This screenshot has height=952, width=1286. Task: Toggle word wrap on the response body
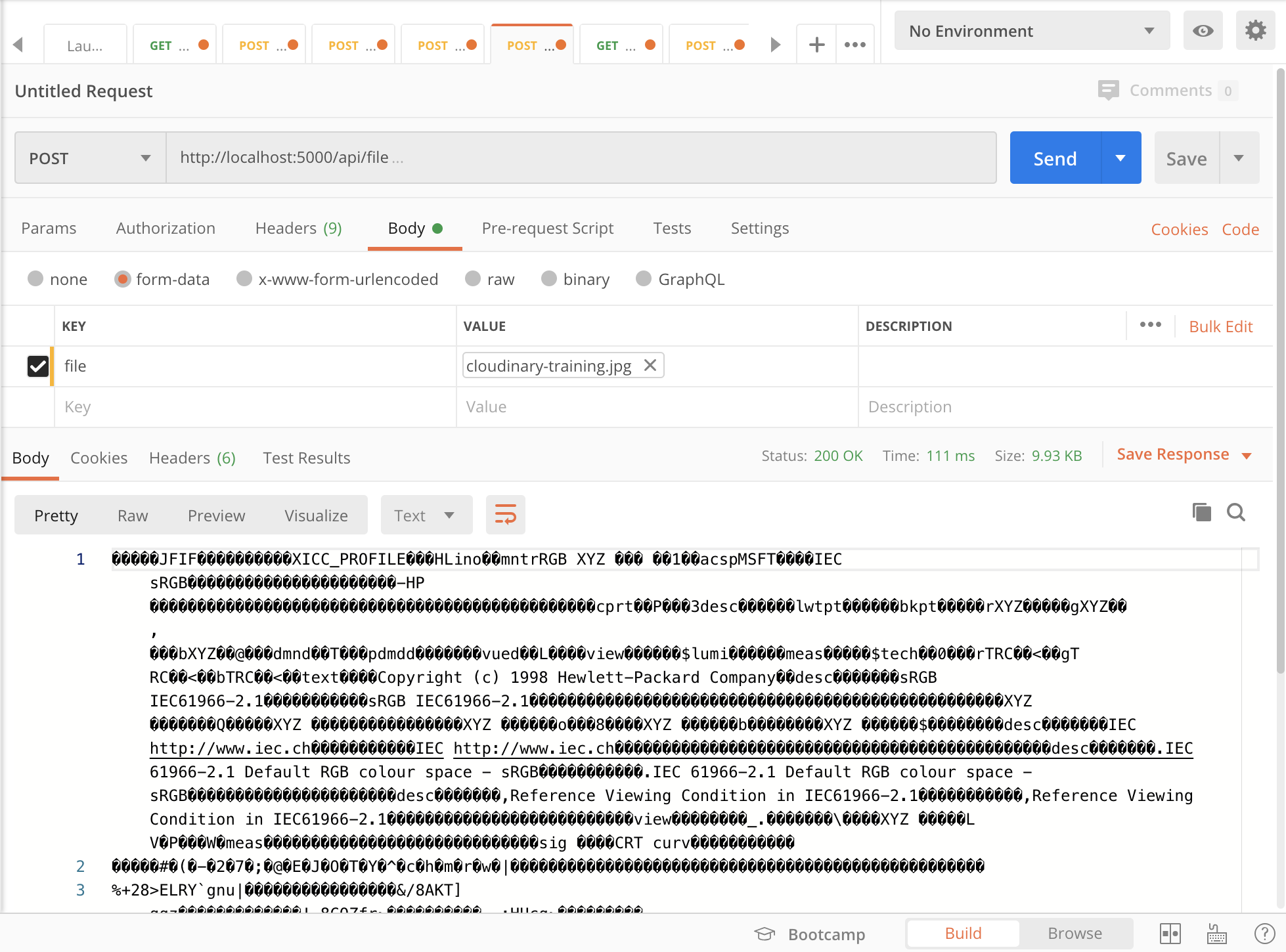[505, 515]
